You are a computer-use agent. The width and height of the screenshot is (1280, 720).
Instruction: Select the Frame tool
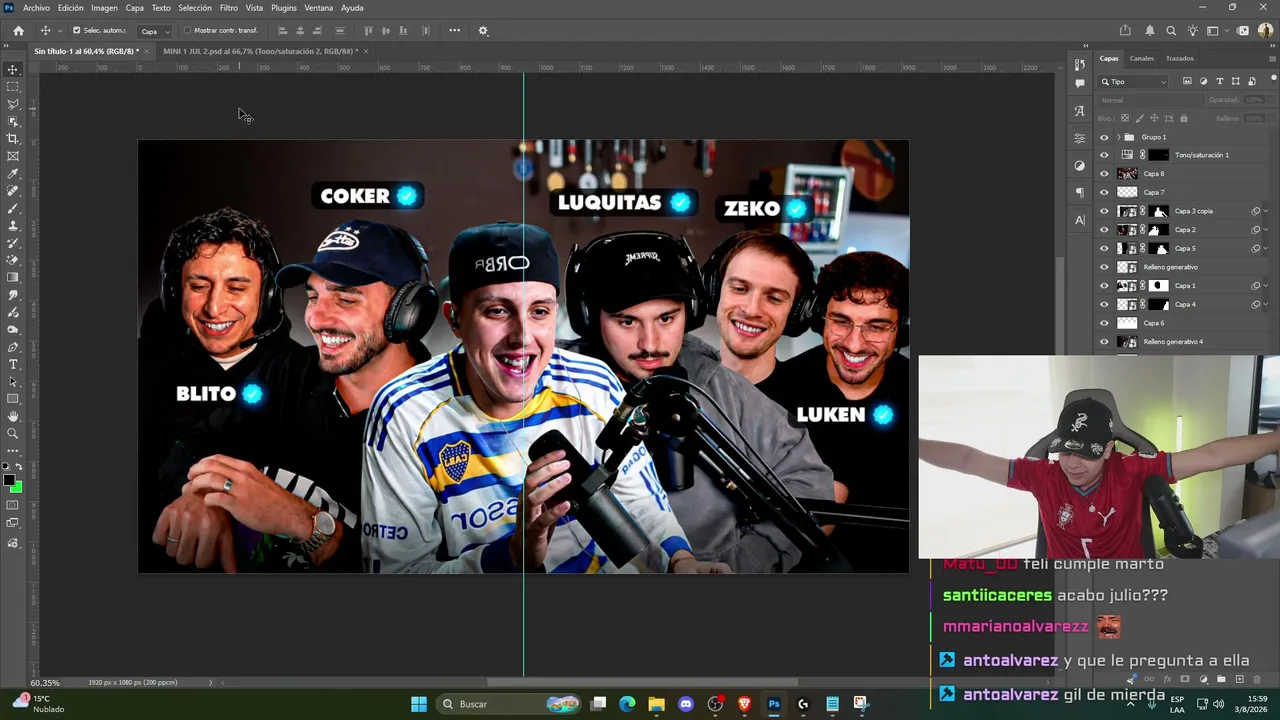(x=13, y=156)
